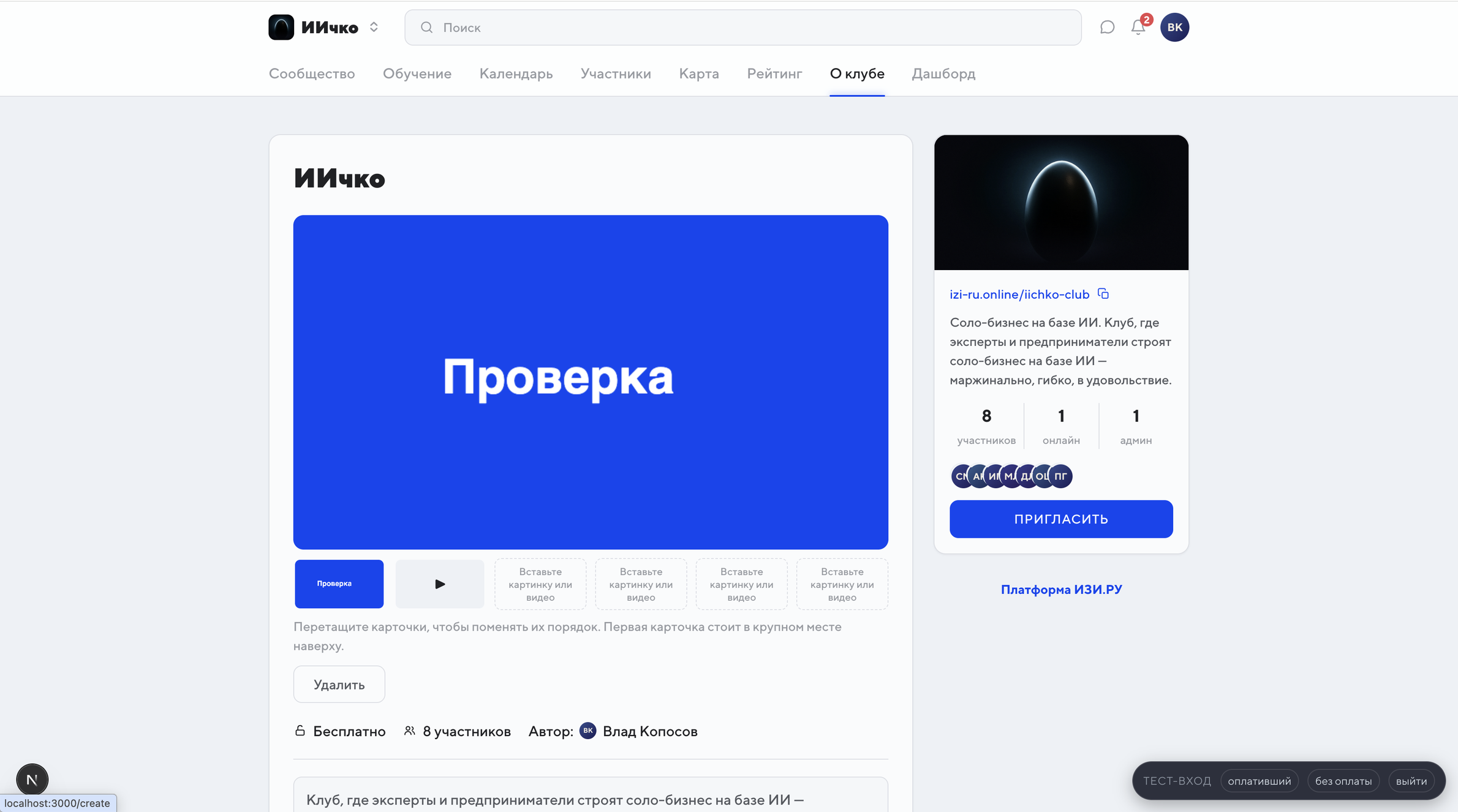
Task: Select оплативший in the ТЕСТ-ВХОД bar
Action: point(1259,781)
